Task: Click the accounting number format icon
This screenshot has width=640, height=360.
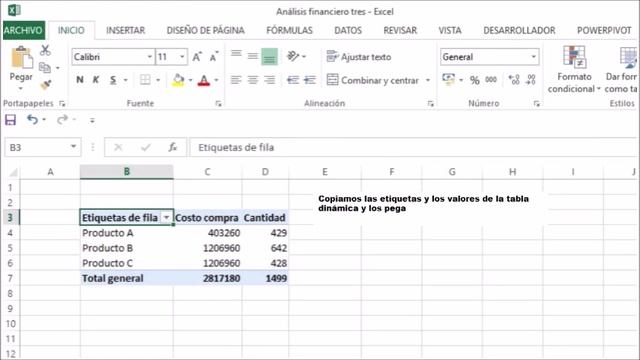Action: click(449, 79)
